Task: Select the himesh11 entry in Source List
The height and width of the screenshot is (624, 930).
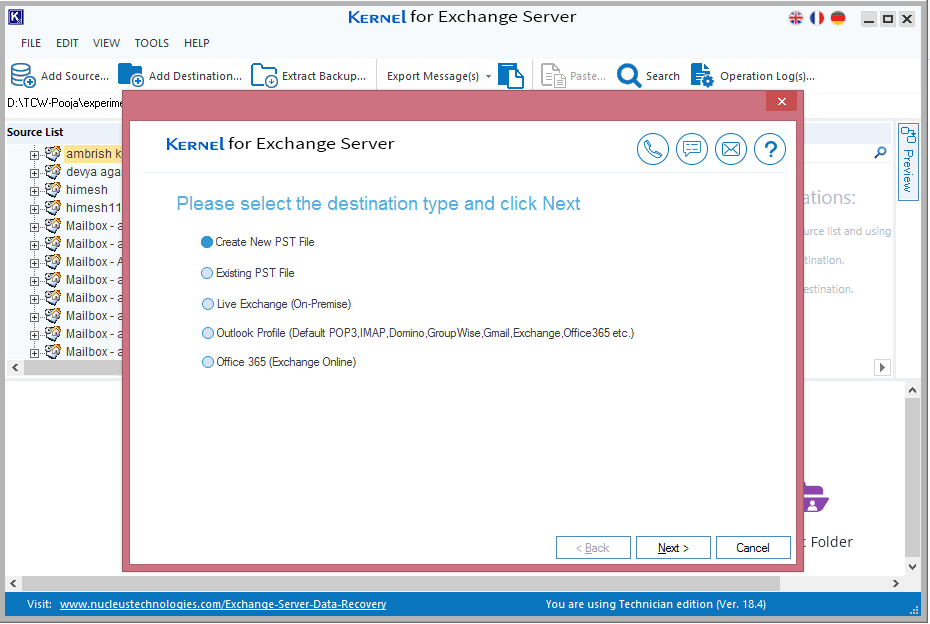Action: point(93,208)
